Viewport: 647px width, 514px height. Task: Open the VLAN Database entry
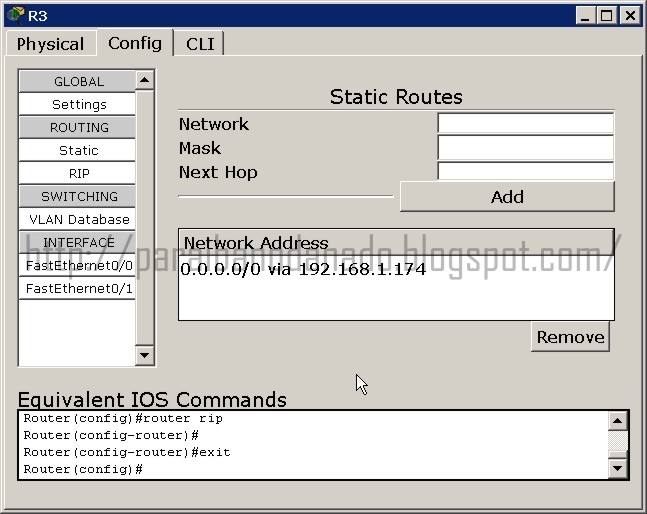(x=77, y=219)
